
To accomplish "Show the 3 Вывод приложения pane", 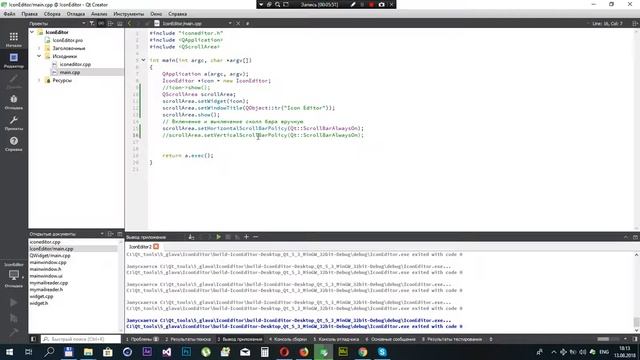I will tap(240, 339).
